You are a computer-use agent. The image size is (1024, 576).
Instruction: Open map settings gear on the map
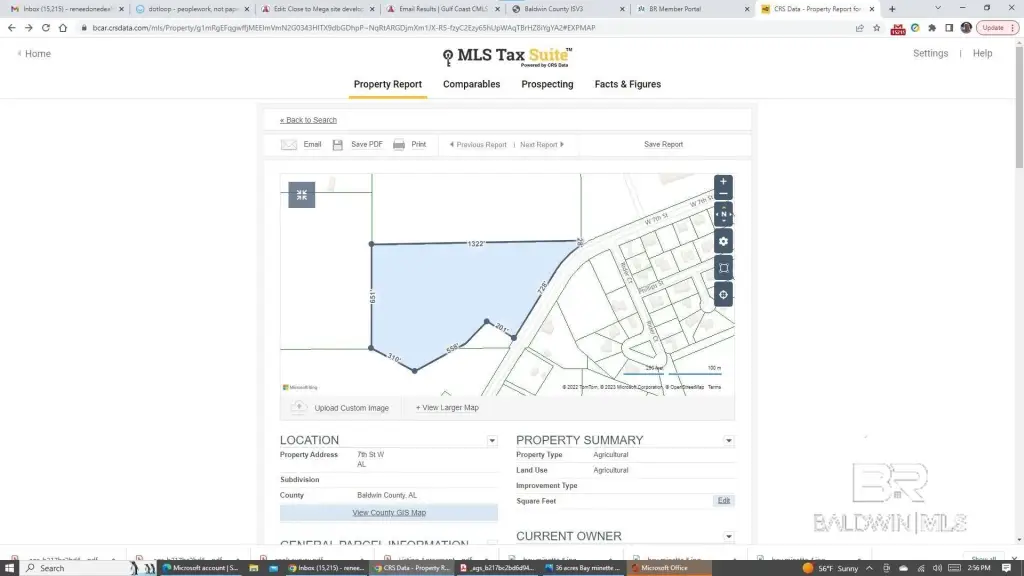tap(723, 242)
